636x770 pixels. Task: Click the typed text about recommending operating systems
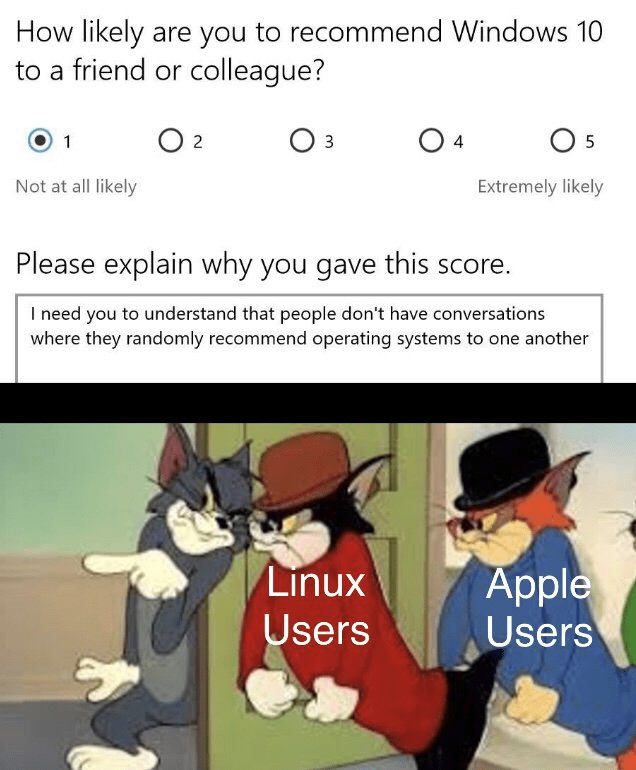309,326
